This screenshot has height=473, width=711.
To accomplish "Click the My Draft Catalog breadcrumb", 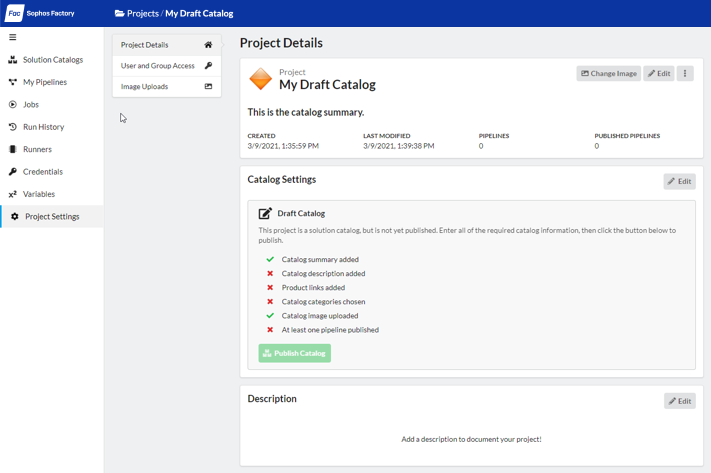I will pyautogui.click(x=199, y=13).
